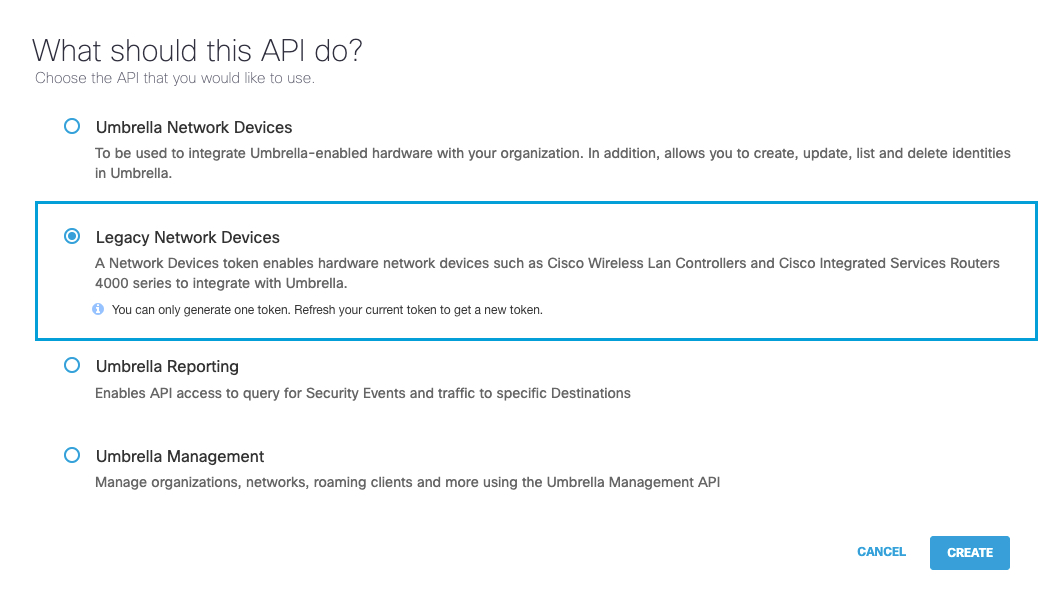This screenshot has width=1050, height=610.
Task: Click the CREATE button
Action: pos(969,552)
